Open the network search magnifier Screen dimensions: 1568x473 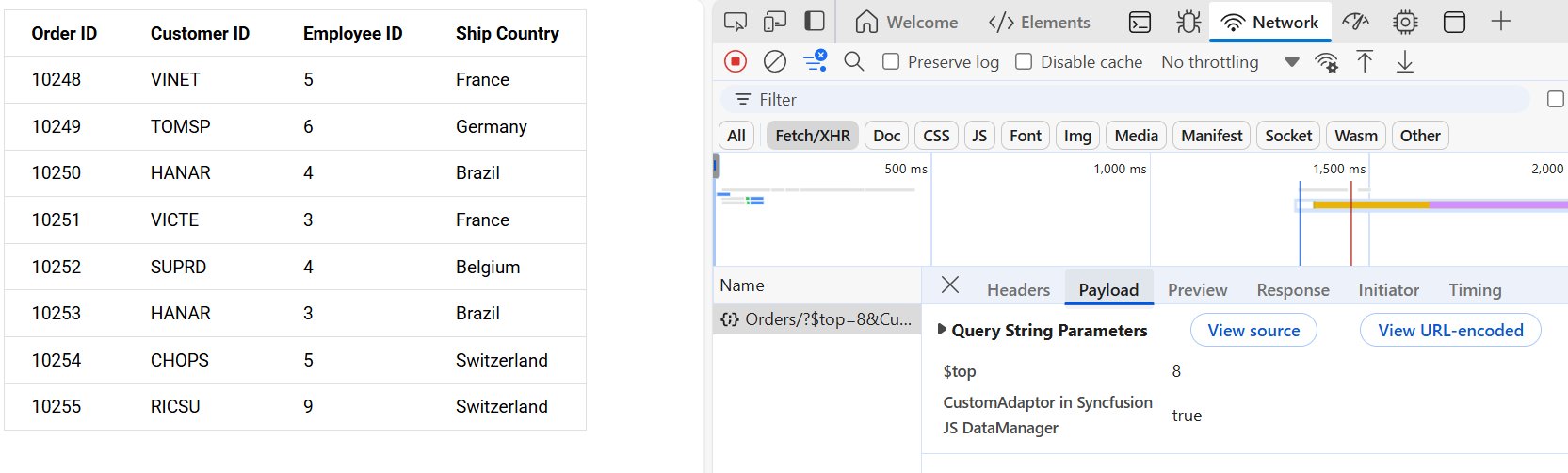coord(854,62)
